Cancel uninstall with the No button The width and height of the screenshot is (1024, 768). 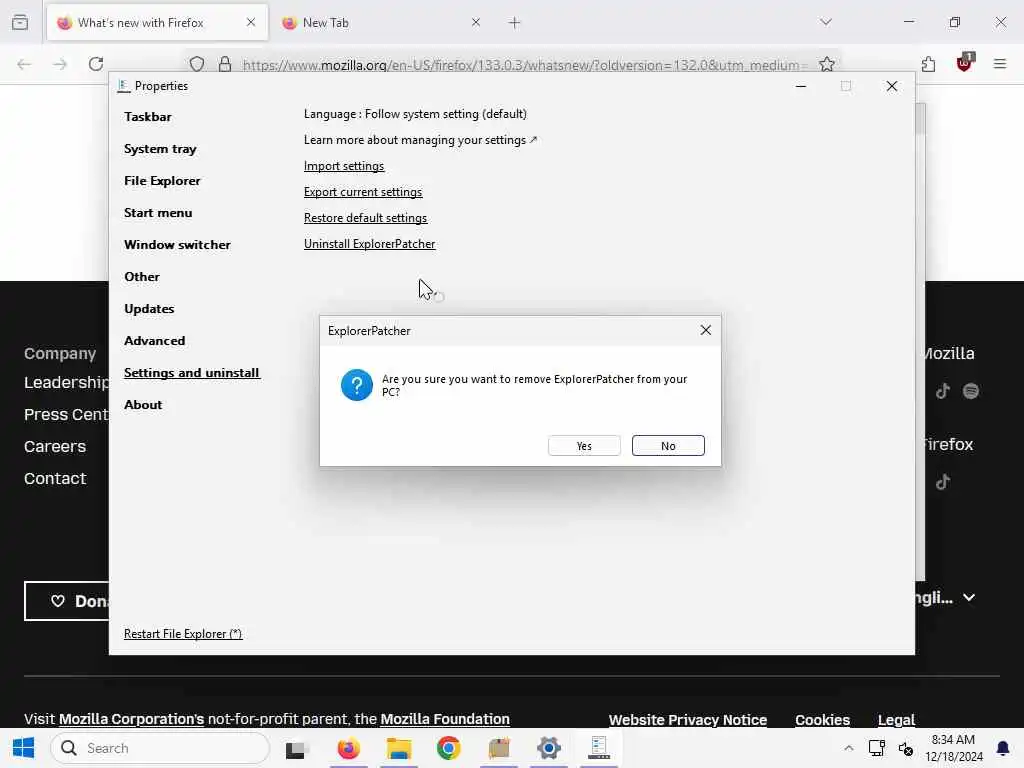point(667,445)
